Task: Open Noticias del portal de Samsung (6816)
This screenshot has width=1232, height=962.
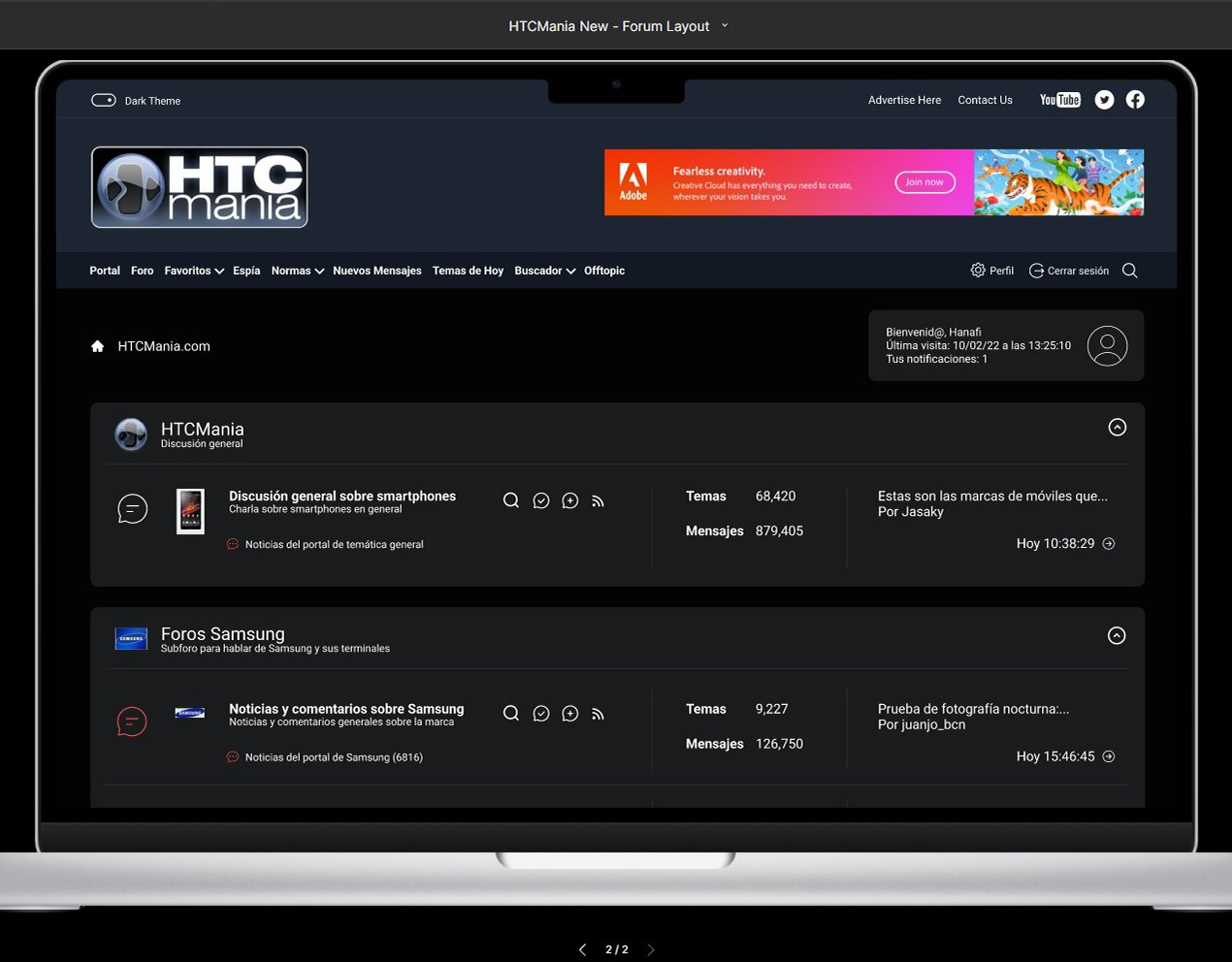Action: click(334, 757)
